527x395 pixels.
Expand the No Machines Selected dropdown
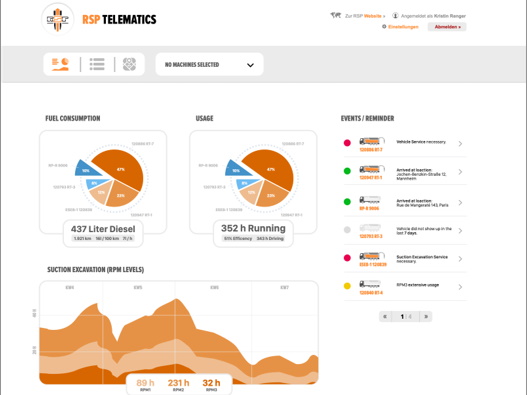209,65
